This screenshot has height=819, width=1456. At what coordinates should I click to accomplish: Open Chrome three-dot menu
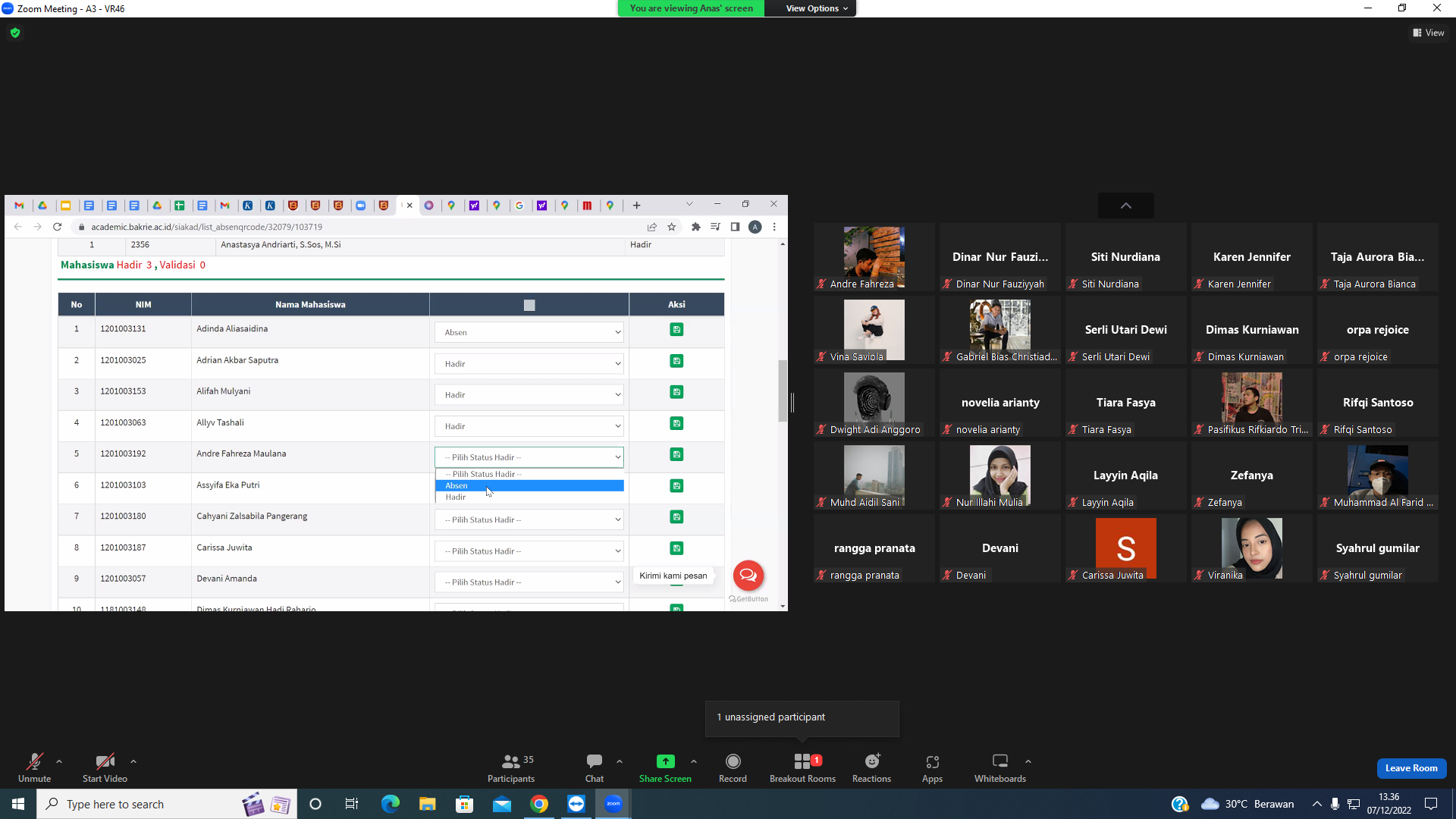tap(774, 227)
